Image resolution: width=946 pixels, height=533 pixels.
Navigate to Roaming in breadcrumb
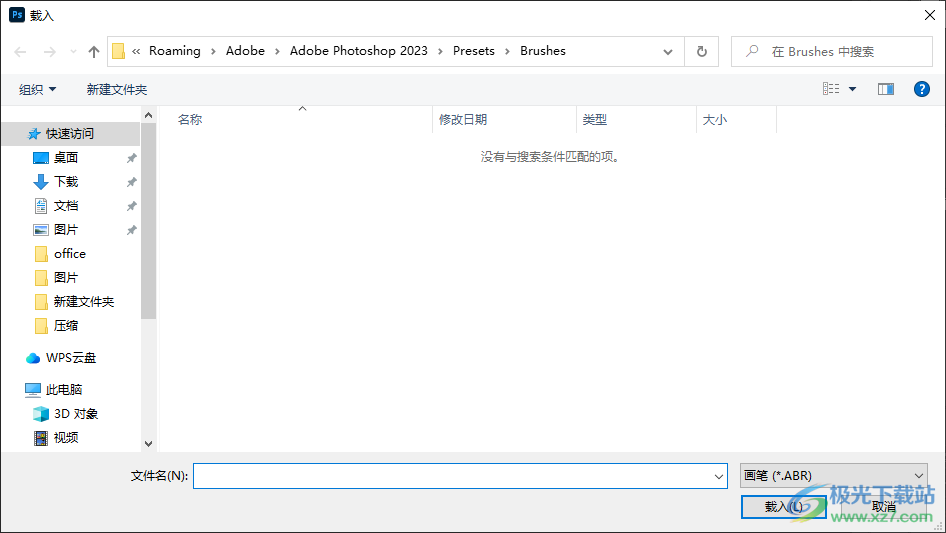175,51
